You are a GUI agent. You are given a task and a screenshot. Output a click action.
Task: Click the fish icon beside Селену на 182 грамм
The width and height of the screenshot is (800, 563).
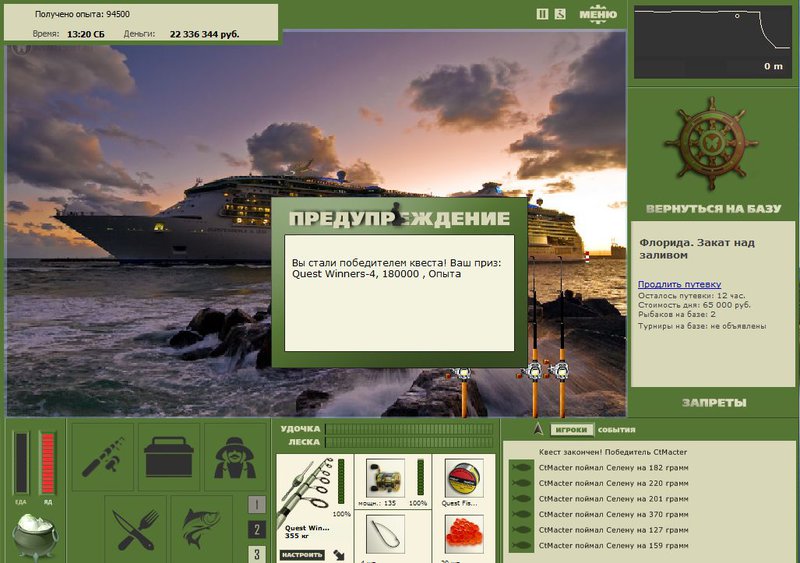point(521,468)
